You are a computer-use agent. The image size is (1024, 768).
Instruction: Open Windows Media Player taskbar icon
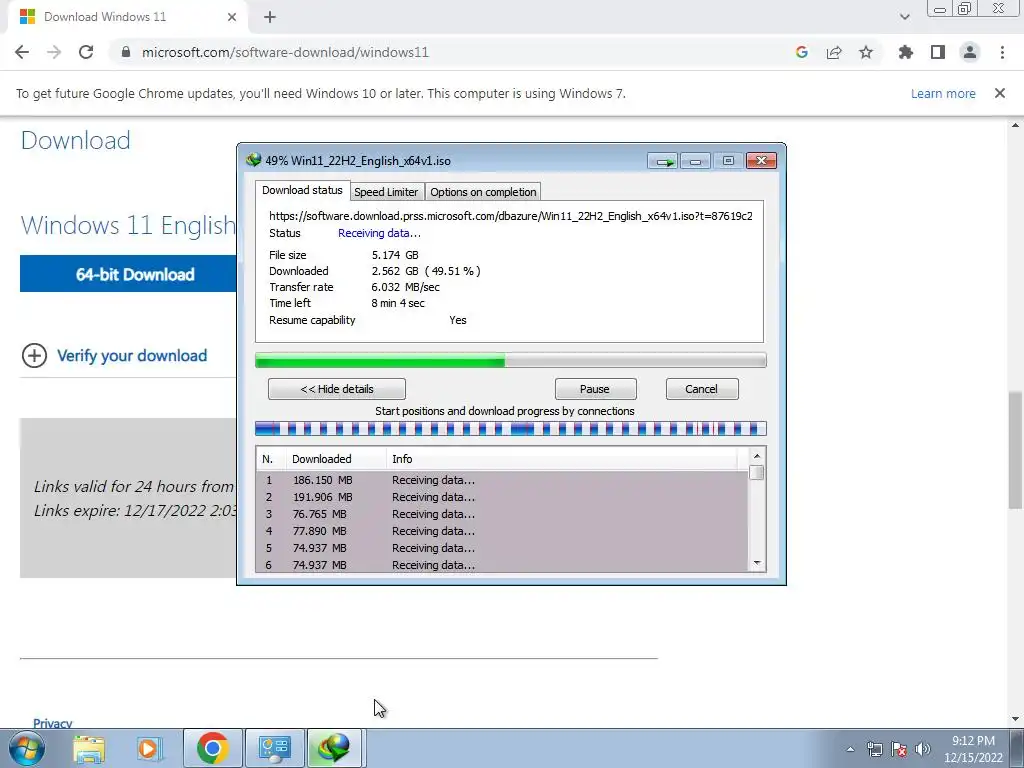(x=150, y=749)
